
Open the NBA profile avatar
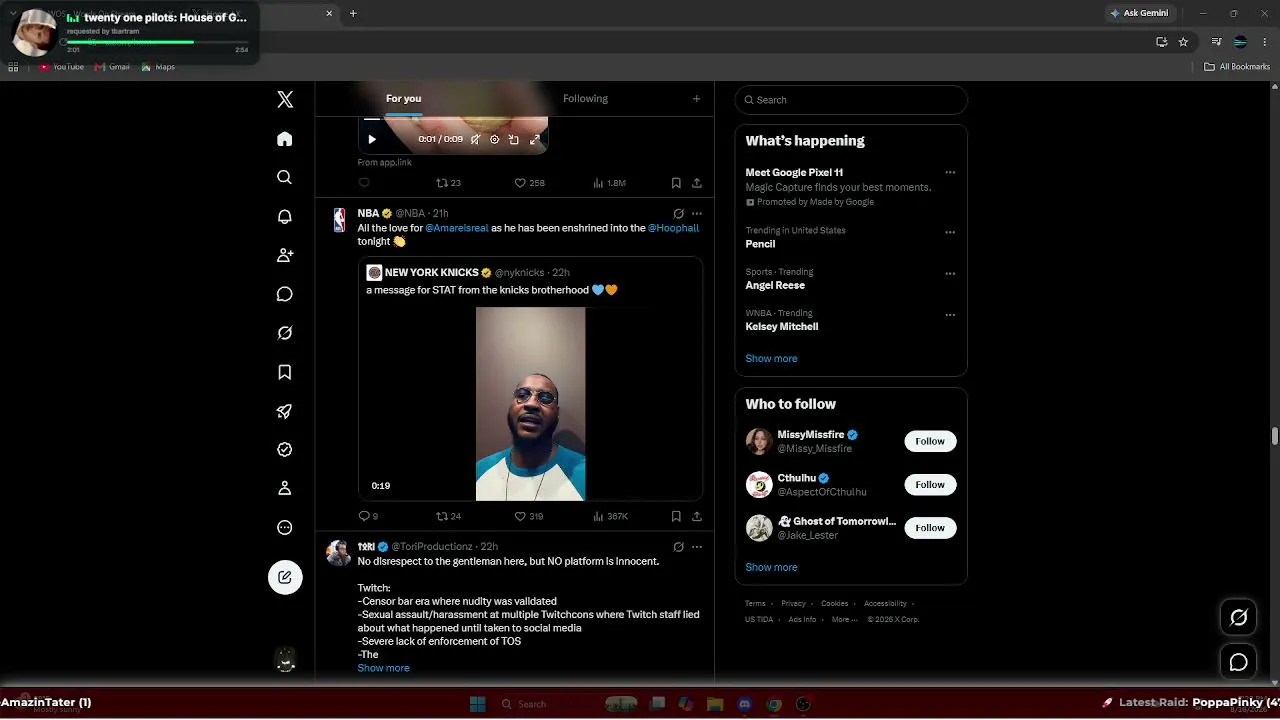[x=339, y=220]
